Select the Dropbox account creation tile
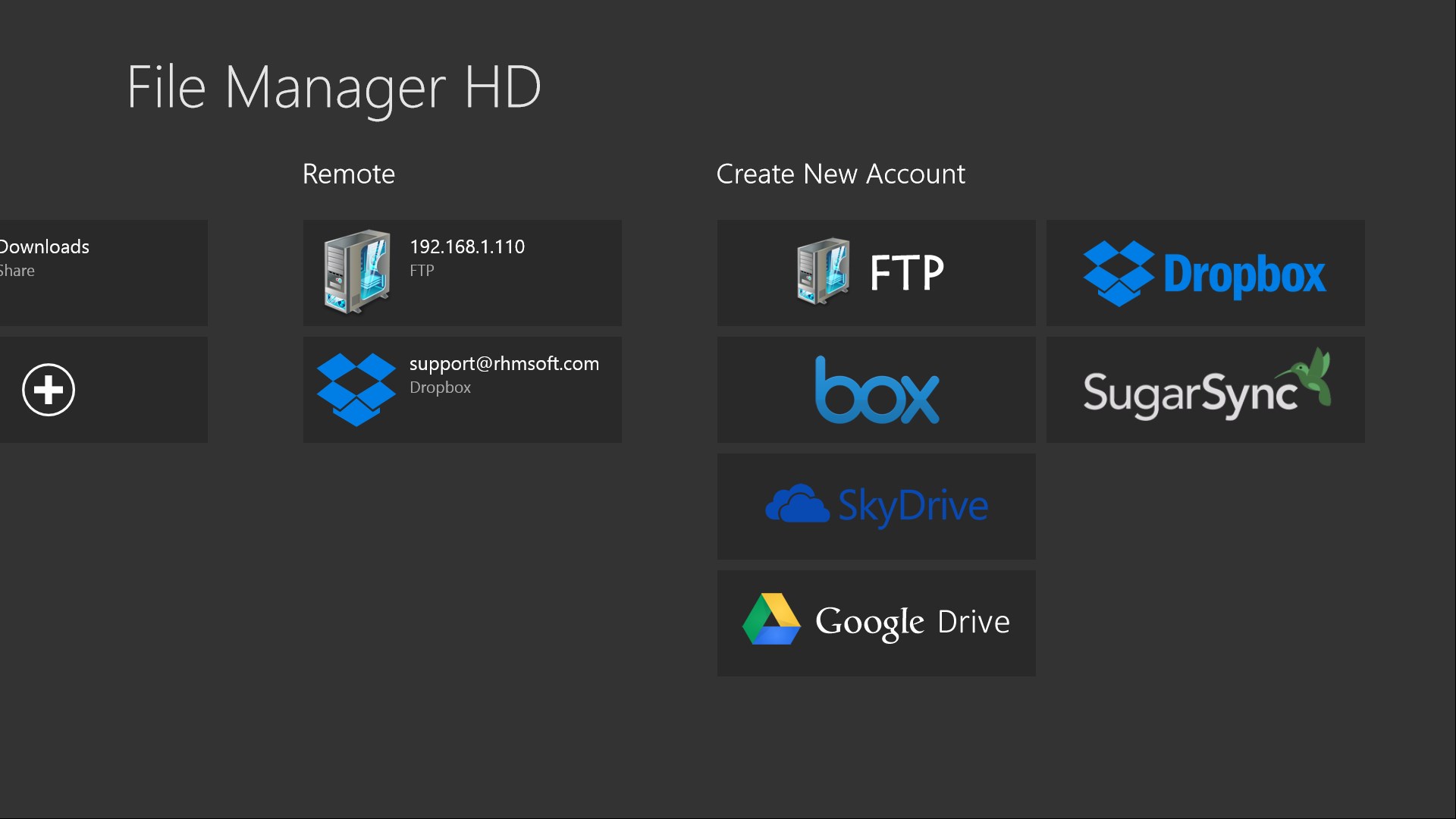1456x819 pixels. pos(1204,273)
